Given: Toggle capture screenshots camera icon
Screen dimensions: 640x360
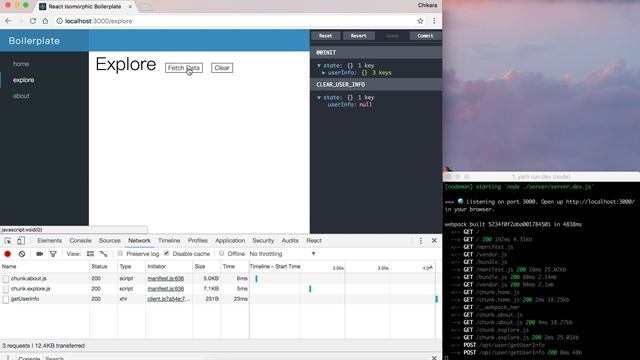Looking at the screenshot, I should pos(40,254).
